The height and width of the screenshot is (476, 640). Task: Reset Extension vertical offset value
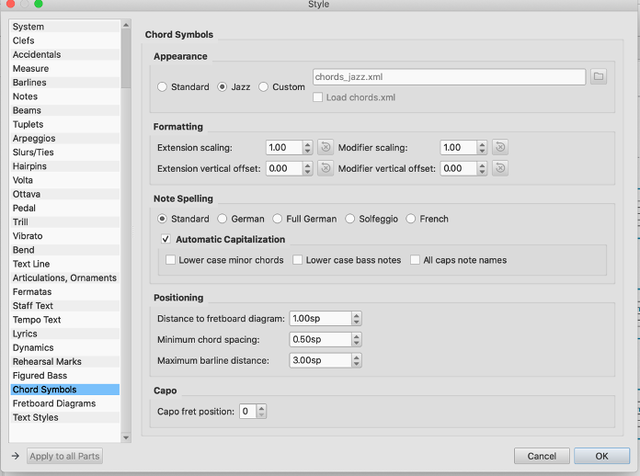pyautogui.click(x=325, y=168)
